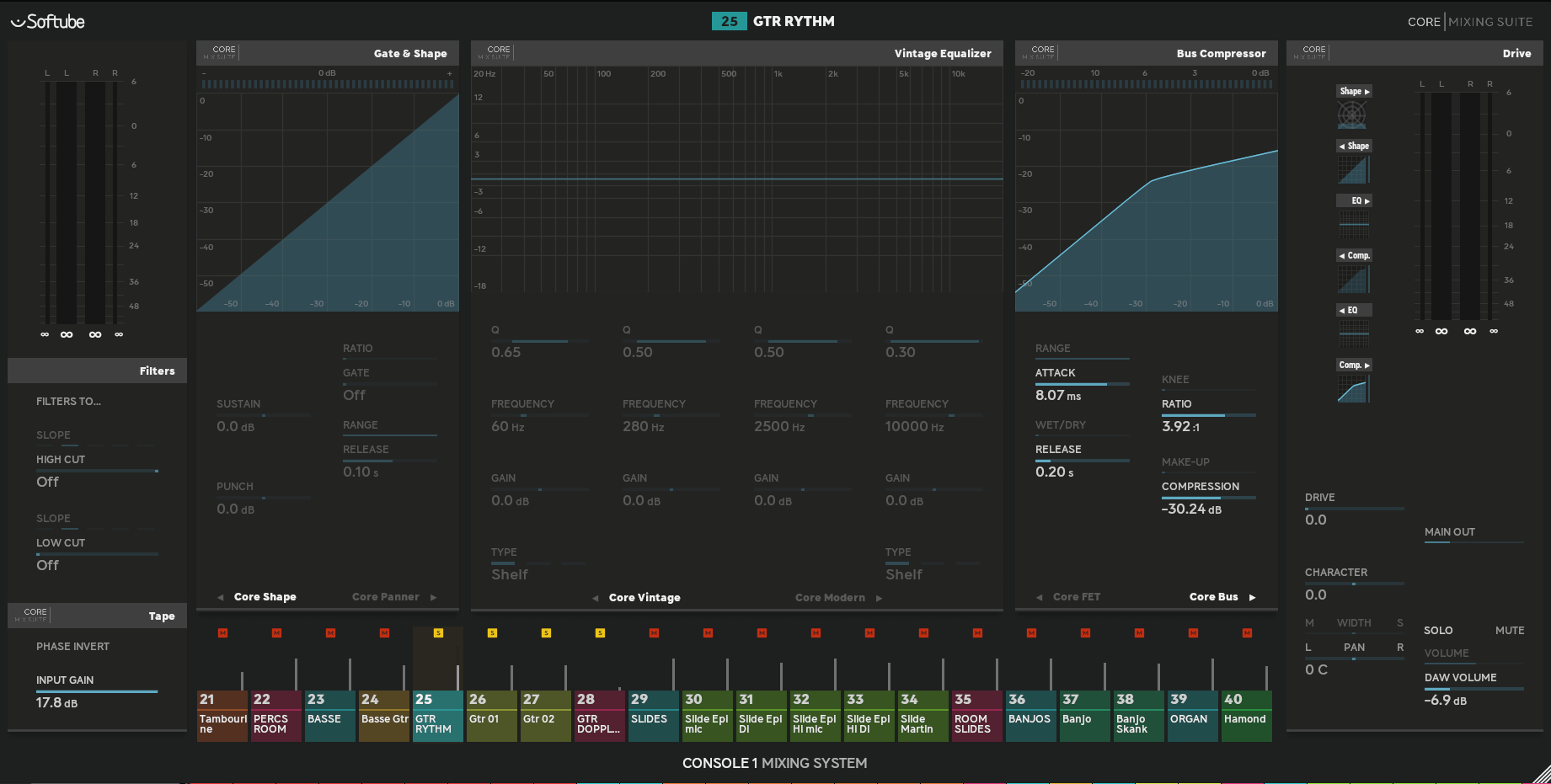Enable PHASE INVERT in the Tape section
Screen dimensions: 1551x784
[72, 647]
